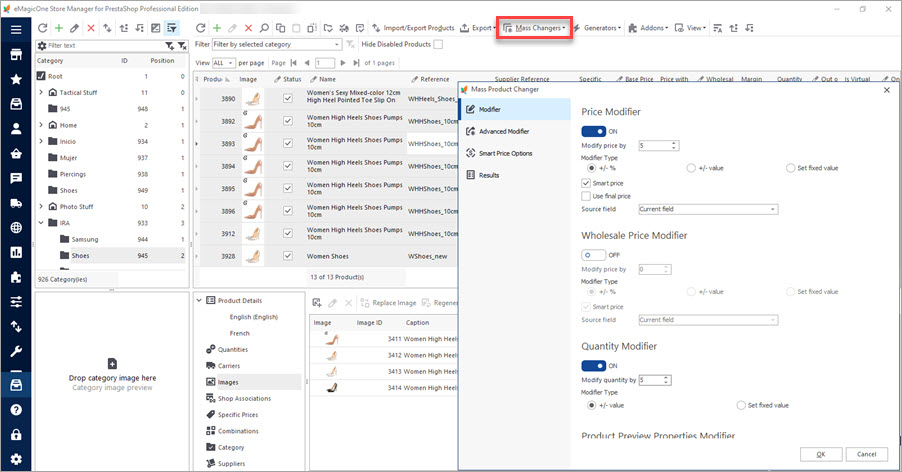Enable the Wholesale Price Modifier switch
This screenshot has width=902, height=472.
click(593, 255)
